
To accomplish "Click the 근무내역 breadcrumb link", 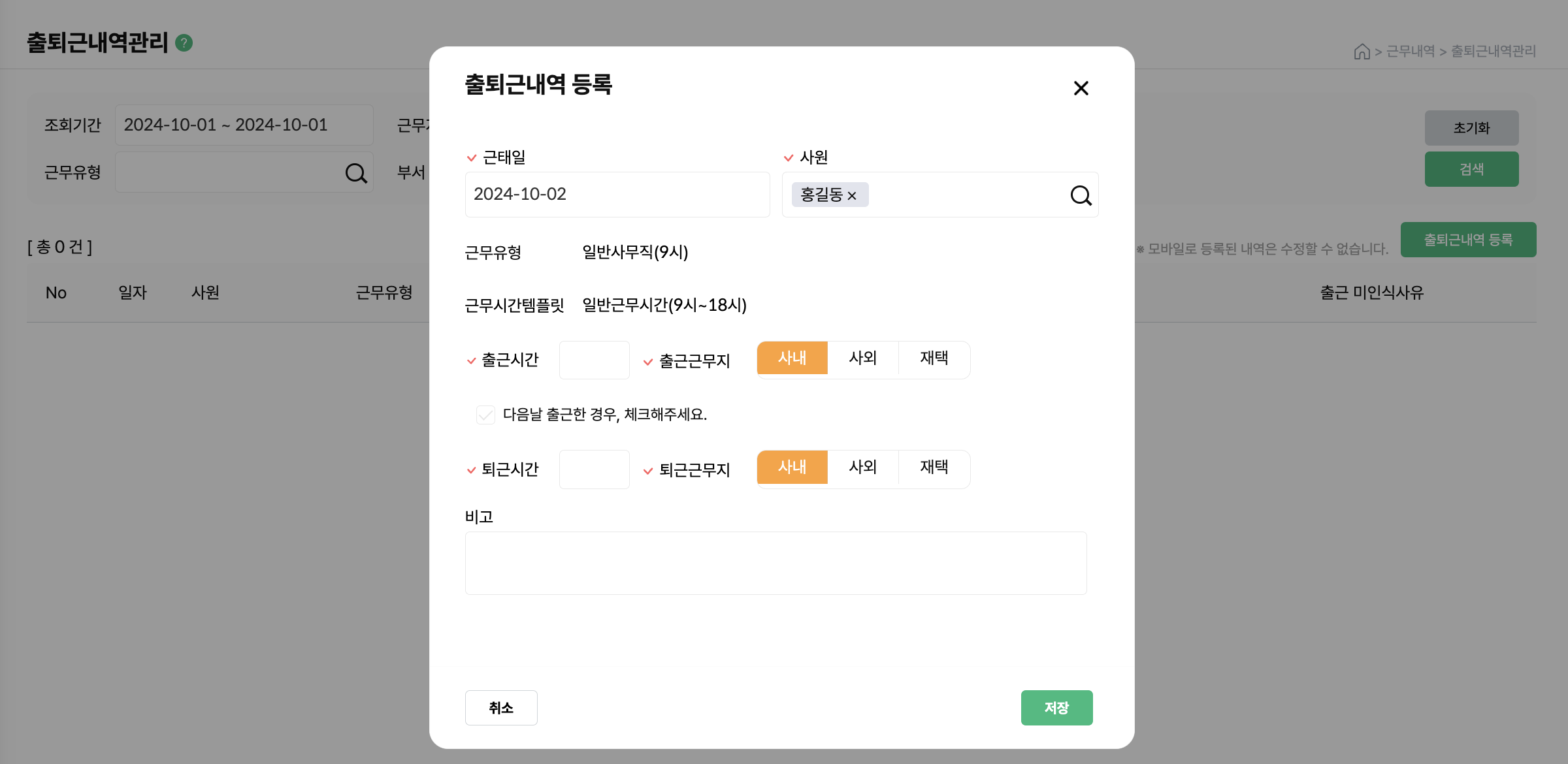I will (x=1410, y=52).
